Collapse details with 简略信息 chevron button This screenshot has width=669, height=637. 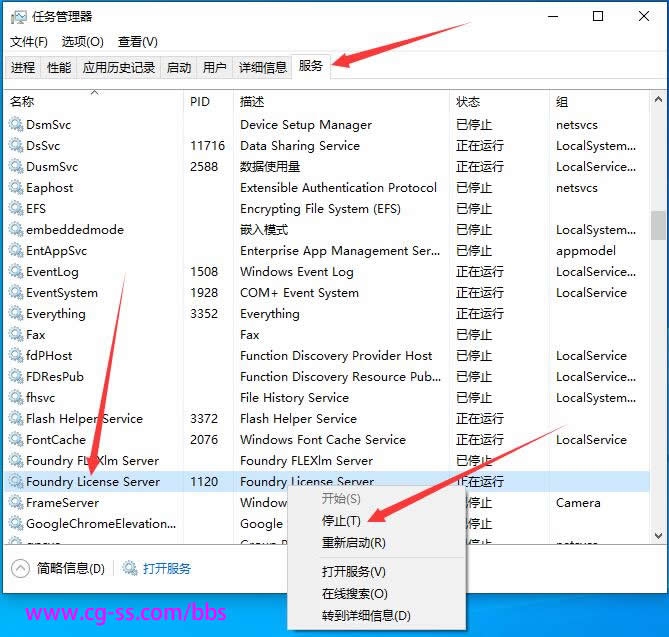coord(20,569)
